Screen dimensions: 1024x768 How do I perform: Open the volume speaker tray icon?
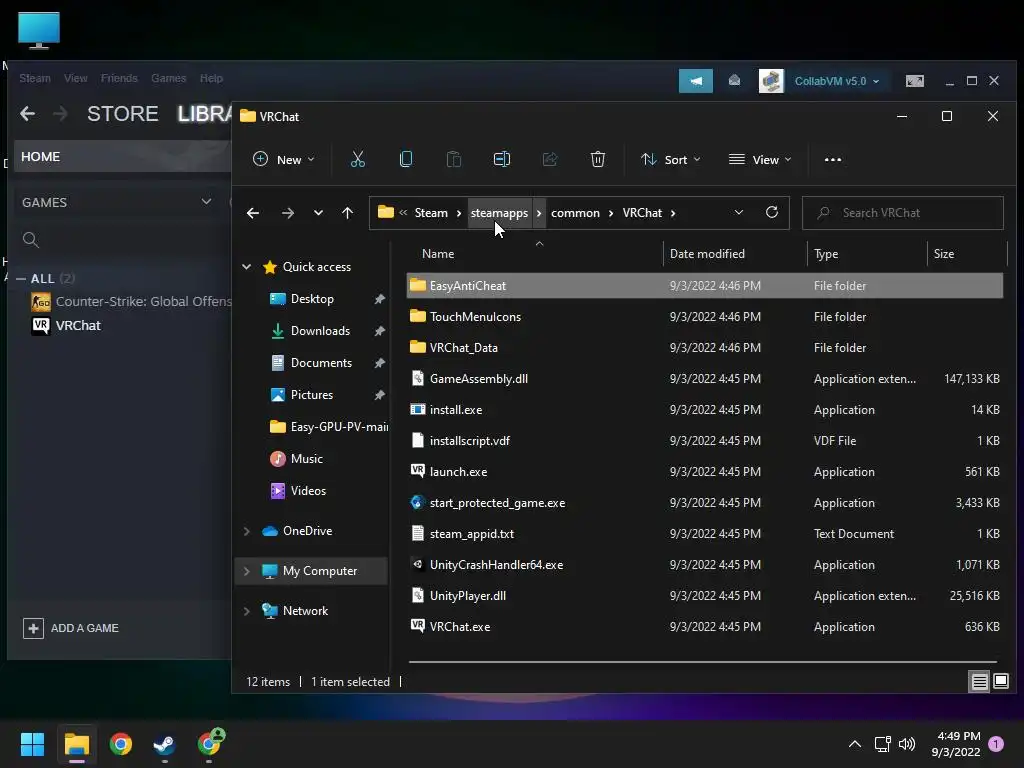pos(906,744)
